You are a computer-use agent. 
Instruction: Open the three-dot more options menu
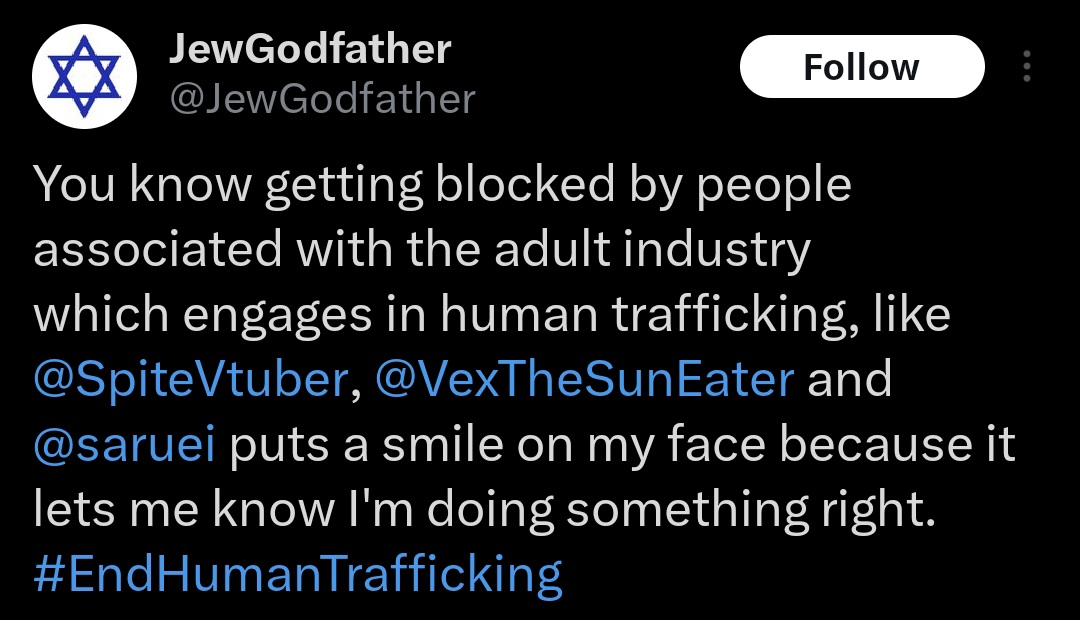point(1026,67)
